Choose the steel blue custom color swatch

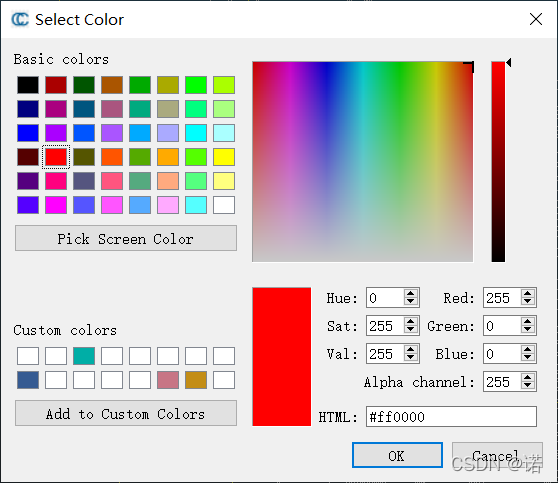28,380
